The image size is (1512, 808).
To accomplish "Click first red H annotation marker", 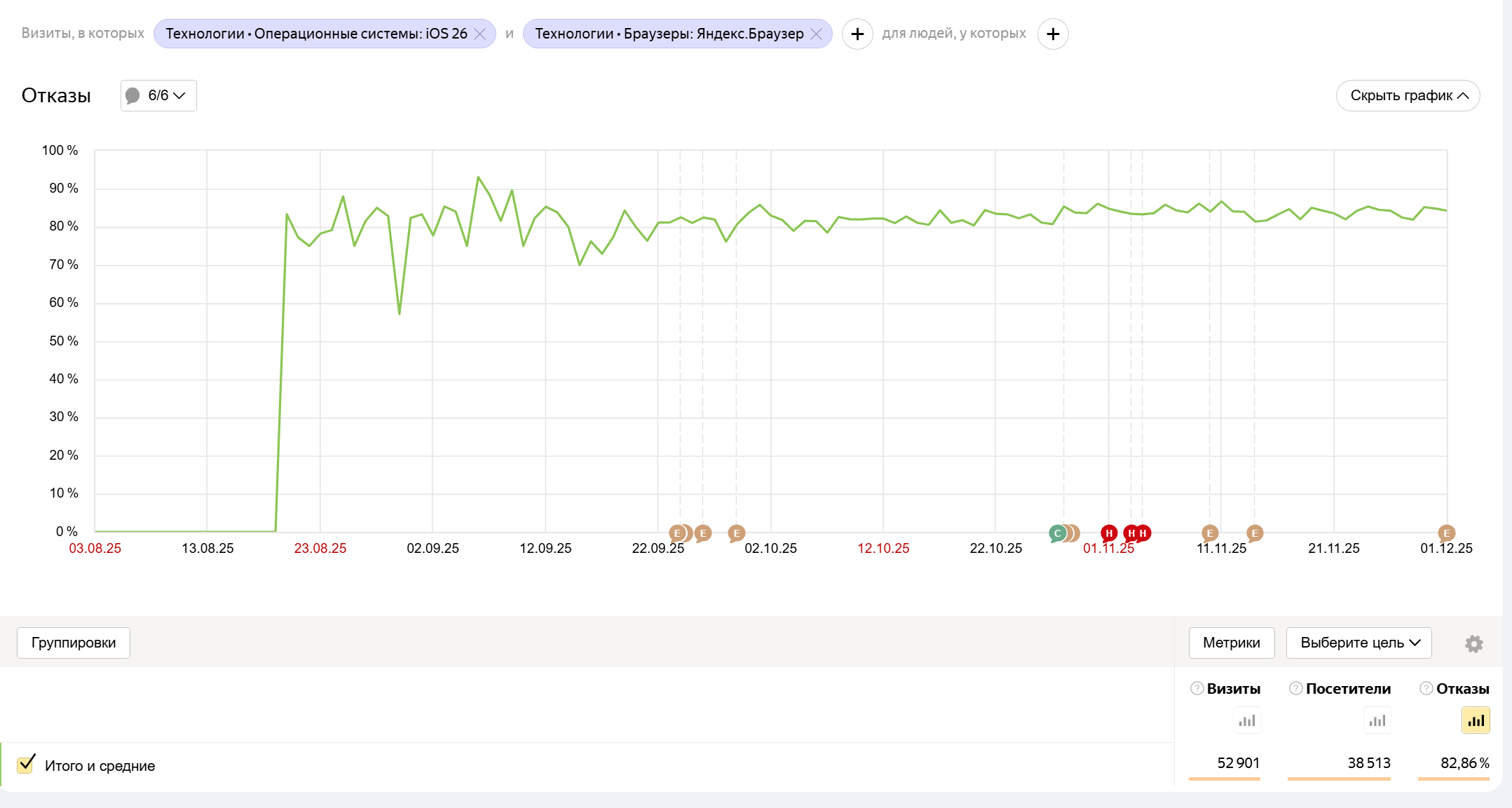I will 1108,533.
